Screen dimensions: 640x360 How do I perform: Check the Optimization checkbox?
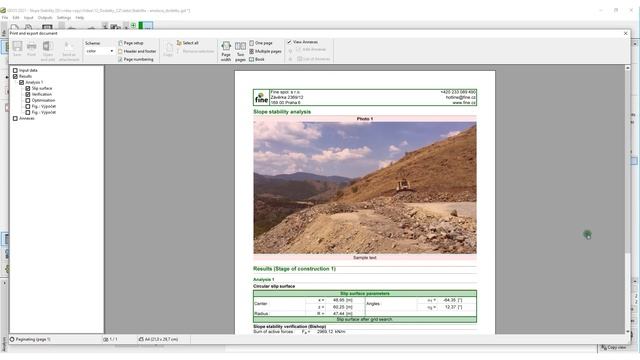click(x=28, y=100)
